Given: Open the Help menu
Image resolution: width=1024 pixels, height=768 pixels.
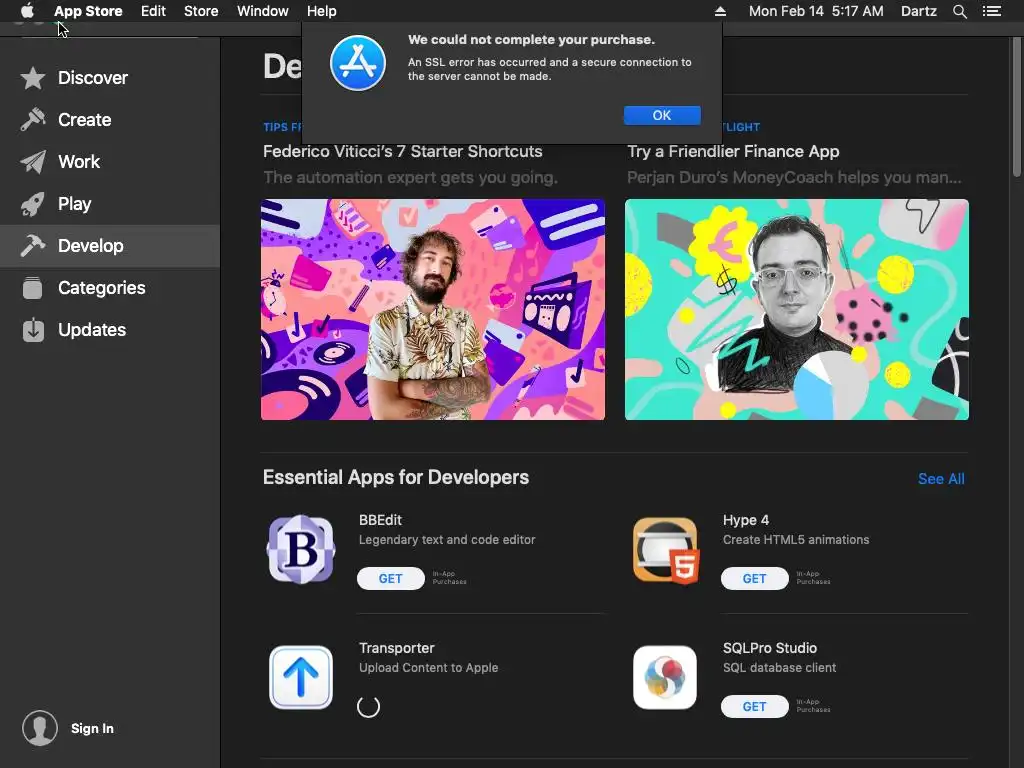Looking at the screenshot, I should point(321,11).
